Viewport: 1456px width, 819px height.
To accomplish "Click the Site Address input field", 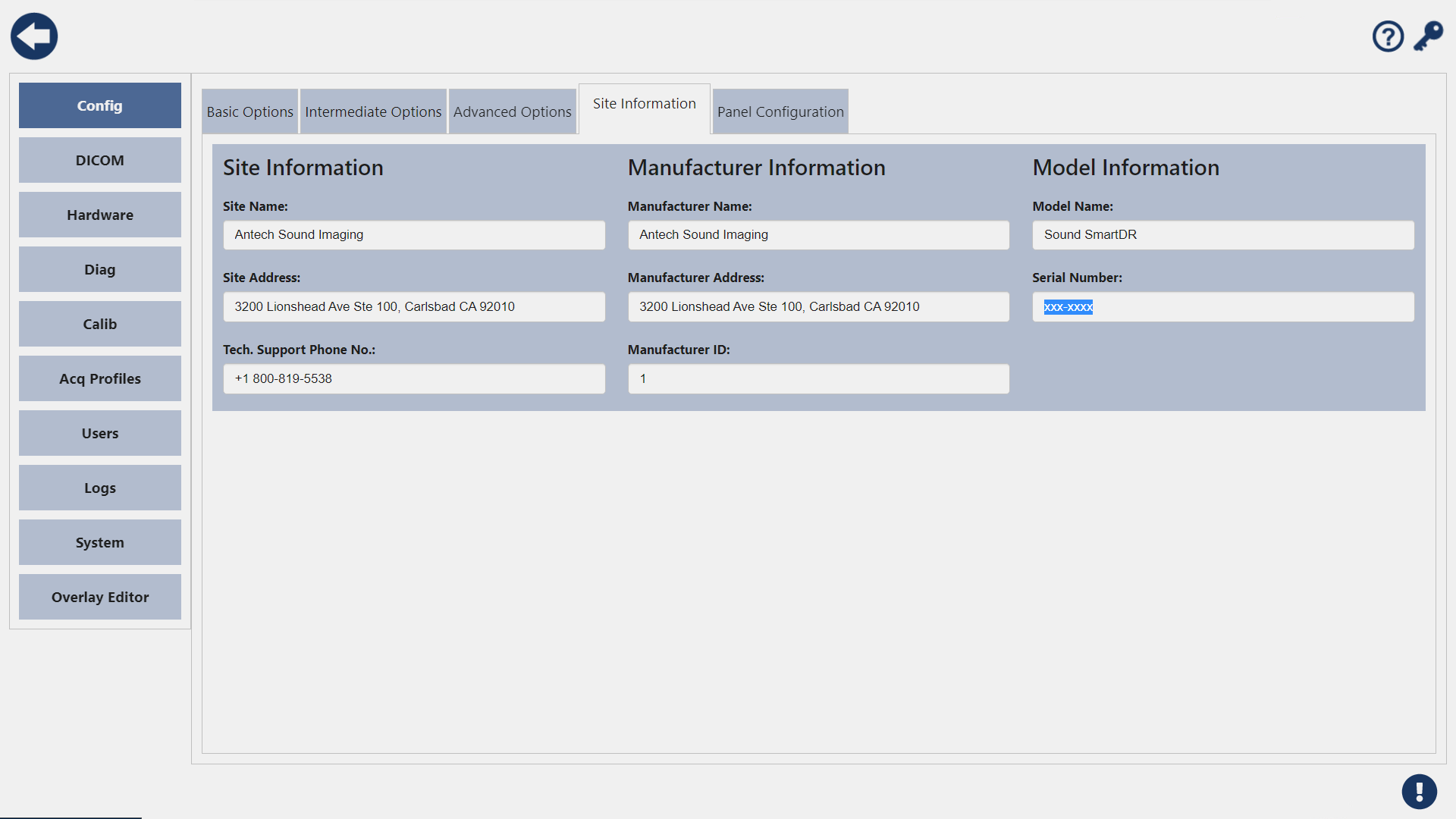I will point(414,307).
